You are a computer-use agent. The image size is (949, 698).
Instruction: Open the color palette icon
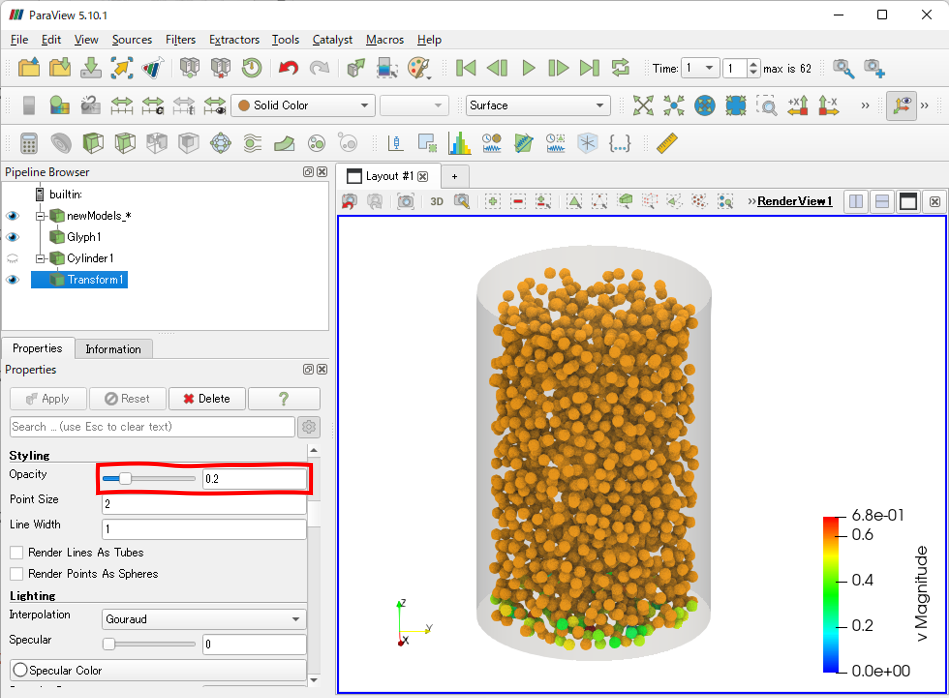(419, 68)
